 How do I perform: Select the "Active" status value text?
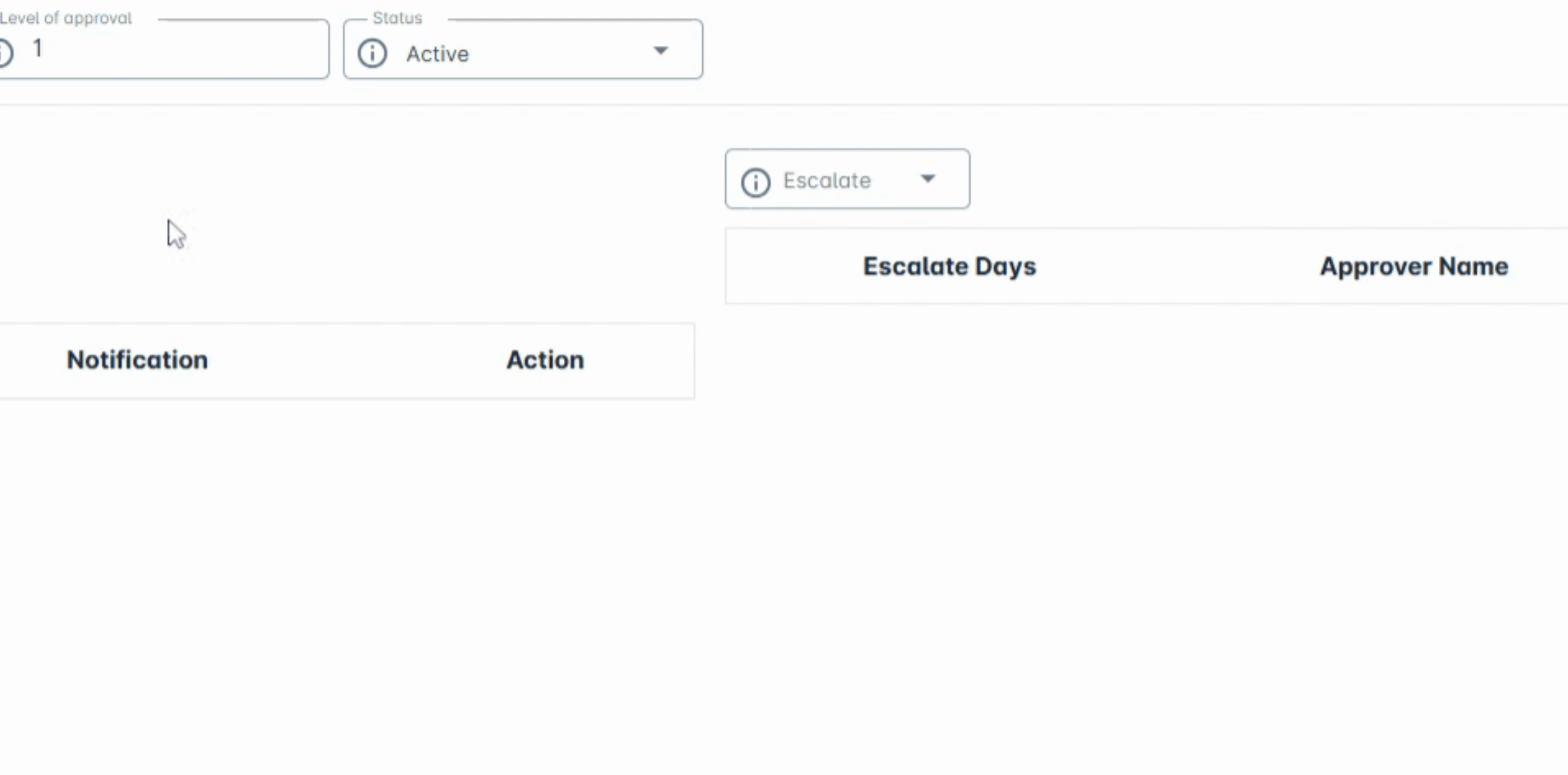click(438, 54)
